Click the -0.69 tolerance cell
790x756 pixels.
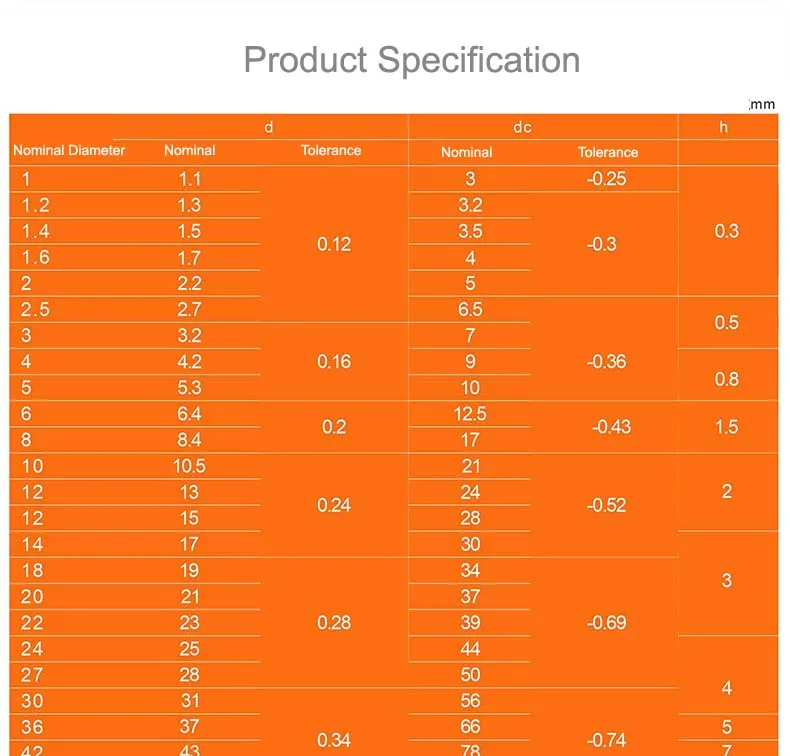(606, 623)
